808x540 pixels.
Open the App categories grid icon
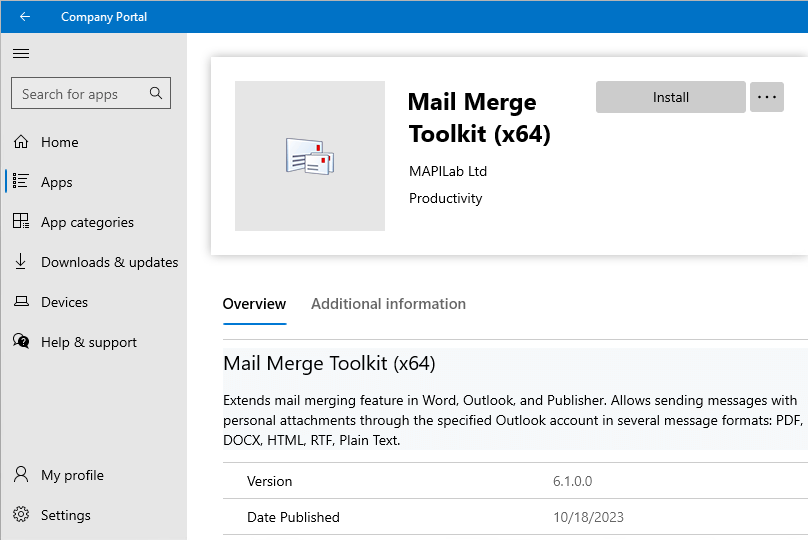(x=21, y=222)
